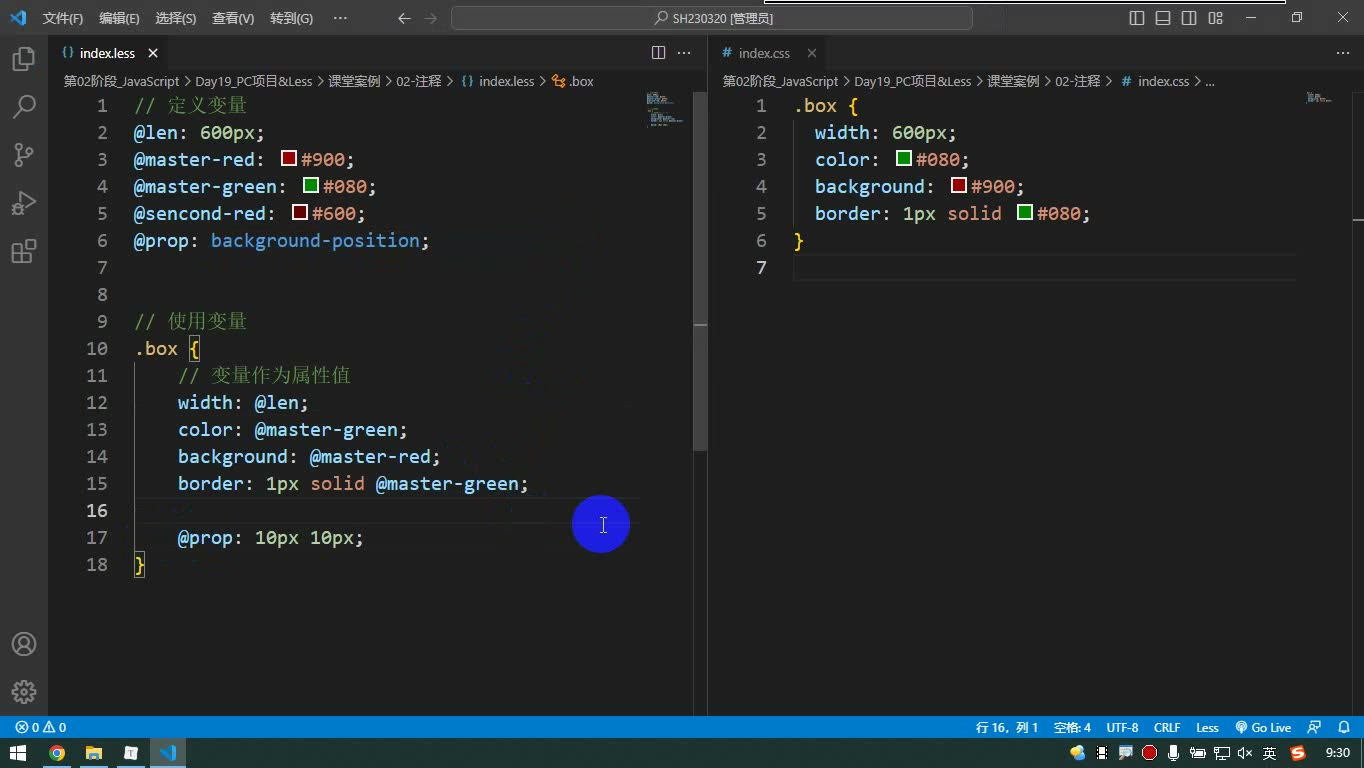Select Less language mode in status bar

point(1208,727)
